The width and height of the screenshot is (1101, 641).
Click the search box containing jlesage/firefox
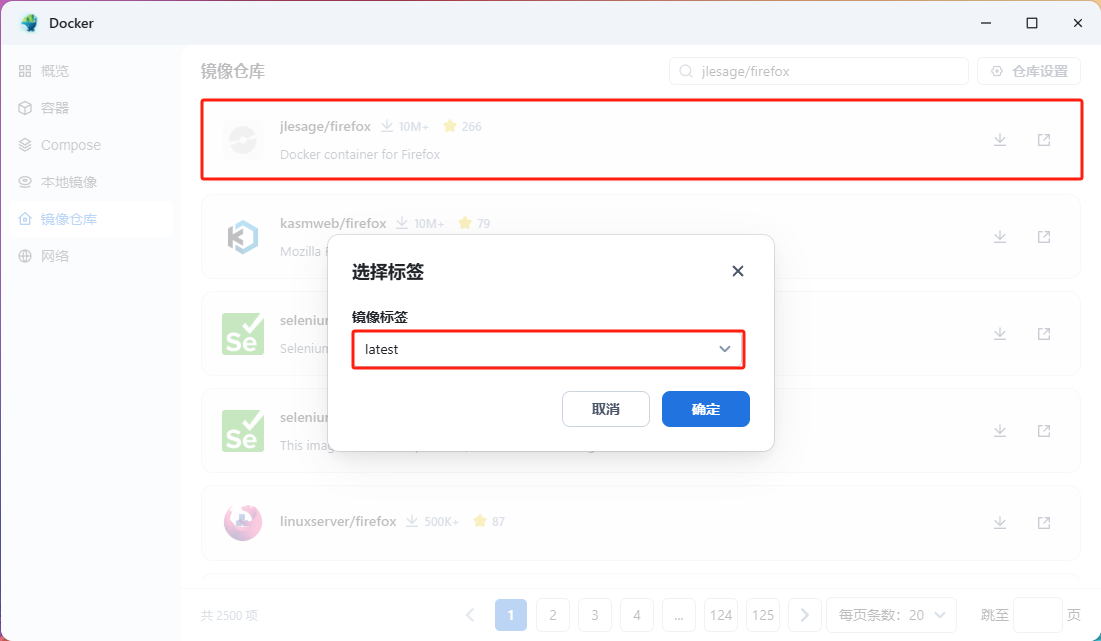tap(819, 71)
